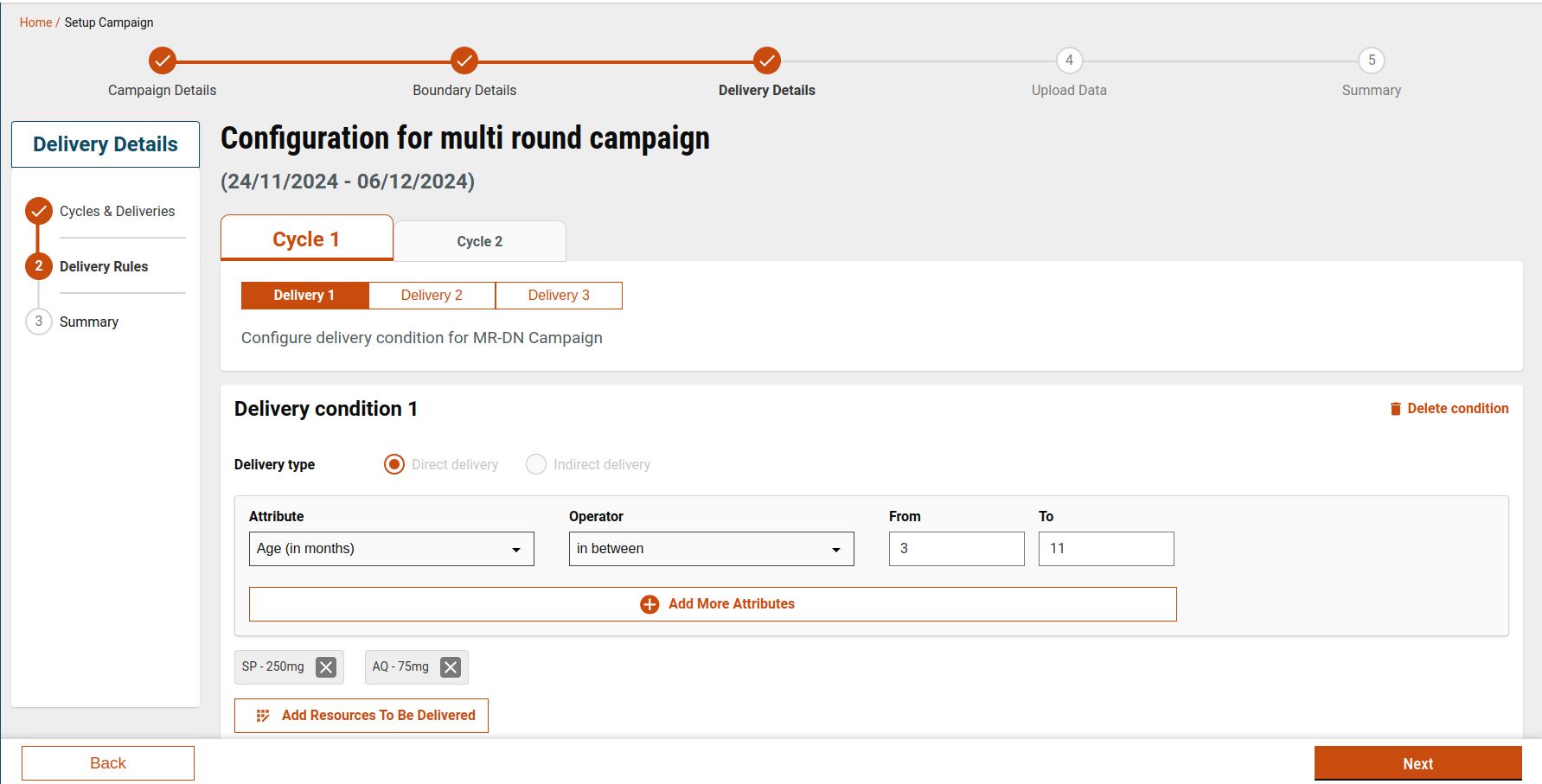Click the From age input field
Image resolution: width=1542 pixels, height=784 pixels.
coord(956,549)
